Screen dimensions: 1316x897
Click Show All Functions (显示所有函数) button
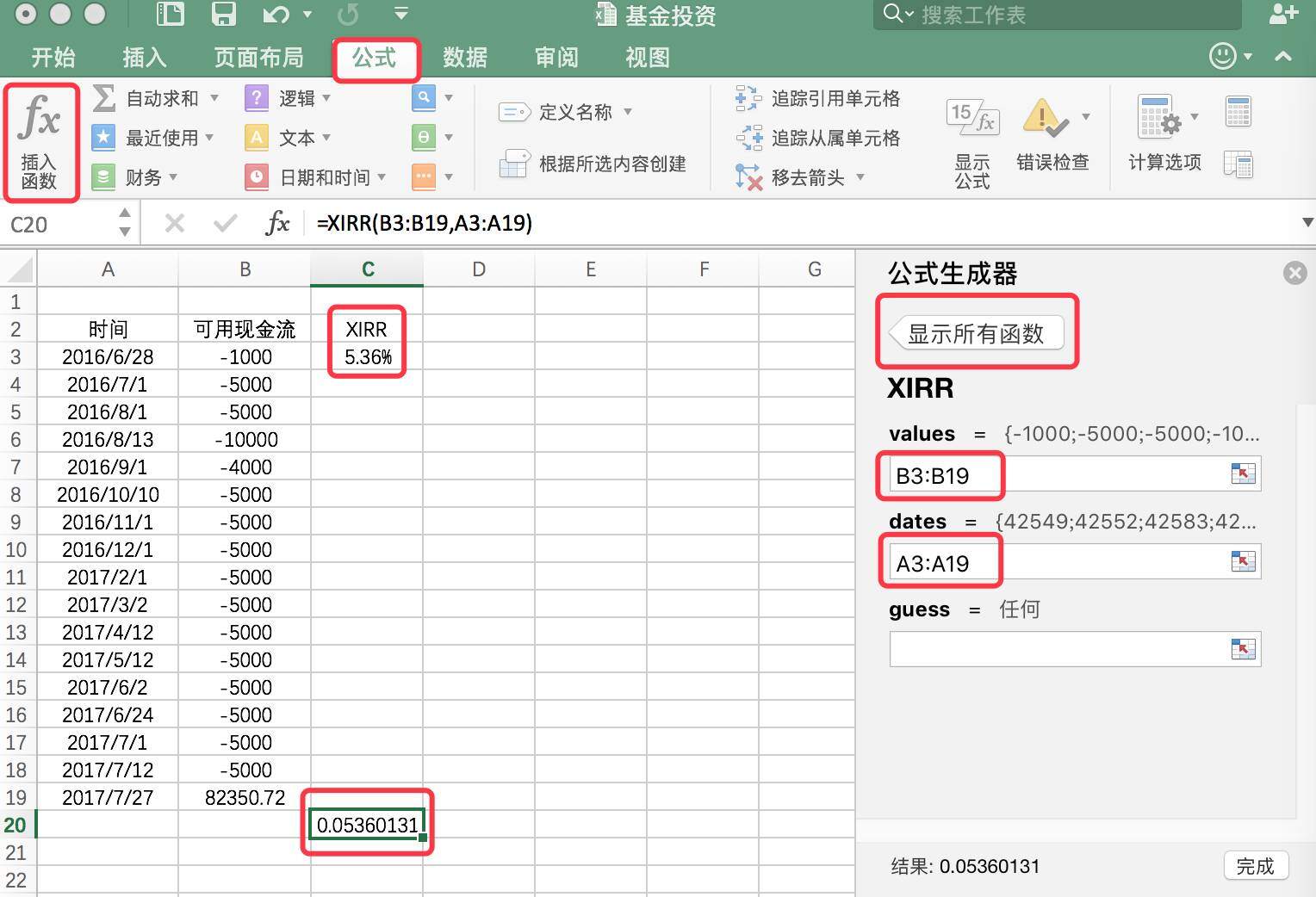click(x=976, y=333)
